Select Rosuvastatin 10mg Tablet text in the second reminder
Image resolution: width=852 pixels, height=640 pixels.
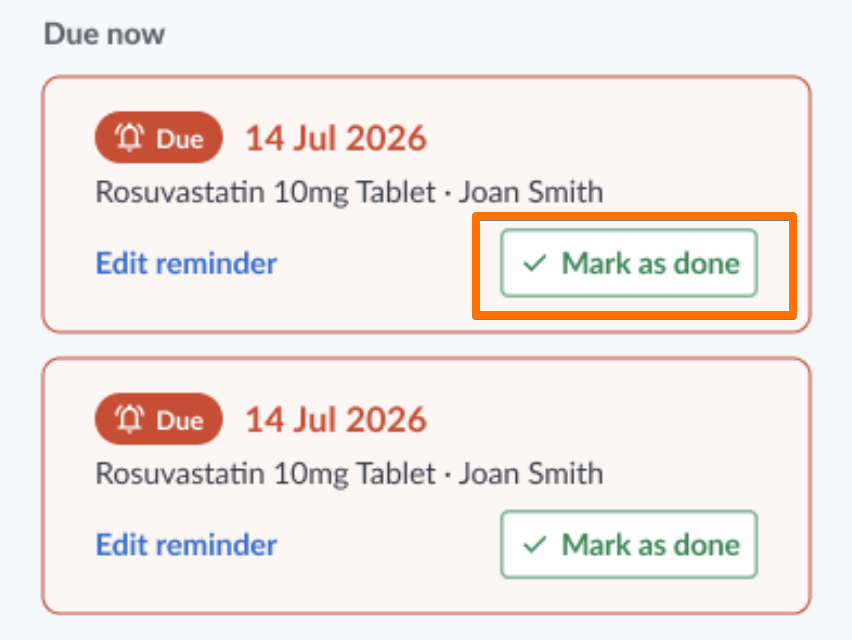(266, 474)
